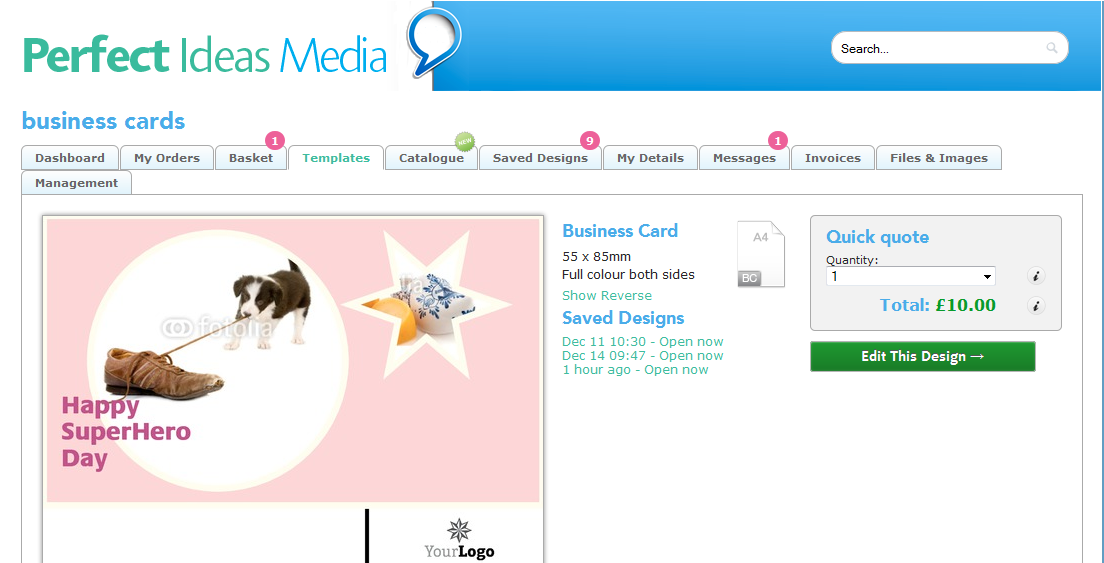Click the Basket notification badge
The image size is (1104, 563).
(x=275, y=141)
